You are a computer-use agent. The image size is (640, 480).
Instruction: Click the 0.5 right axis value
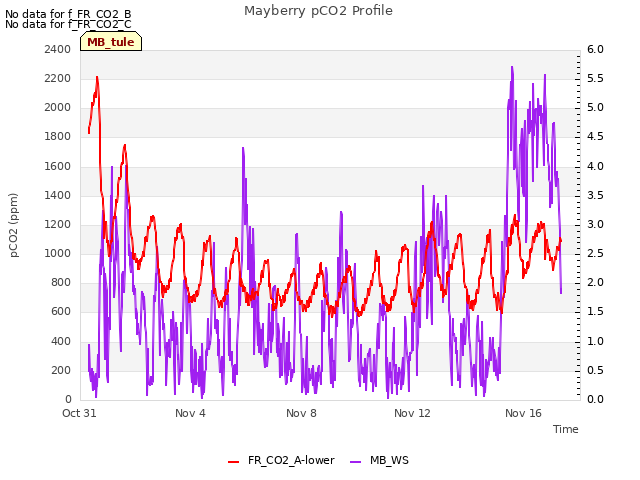tap(595, 371)
